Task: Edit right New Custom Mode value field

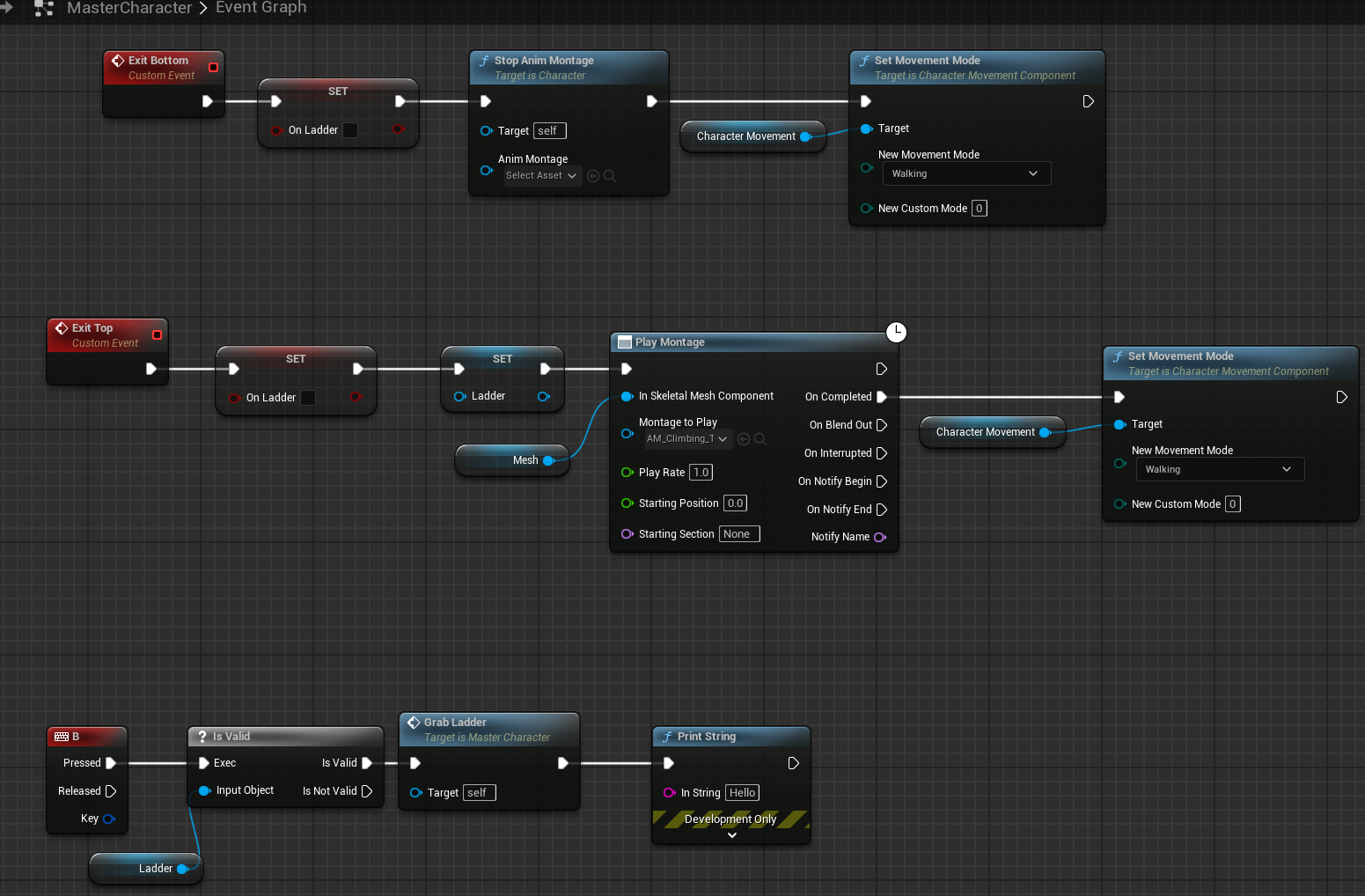Action: coord(1232,504)
